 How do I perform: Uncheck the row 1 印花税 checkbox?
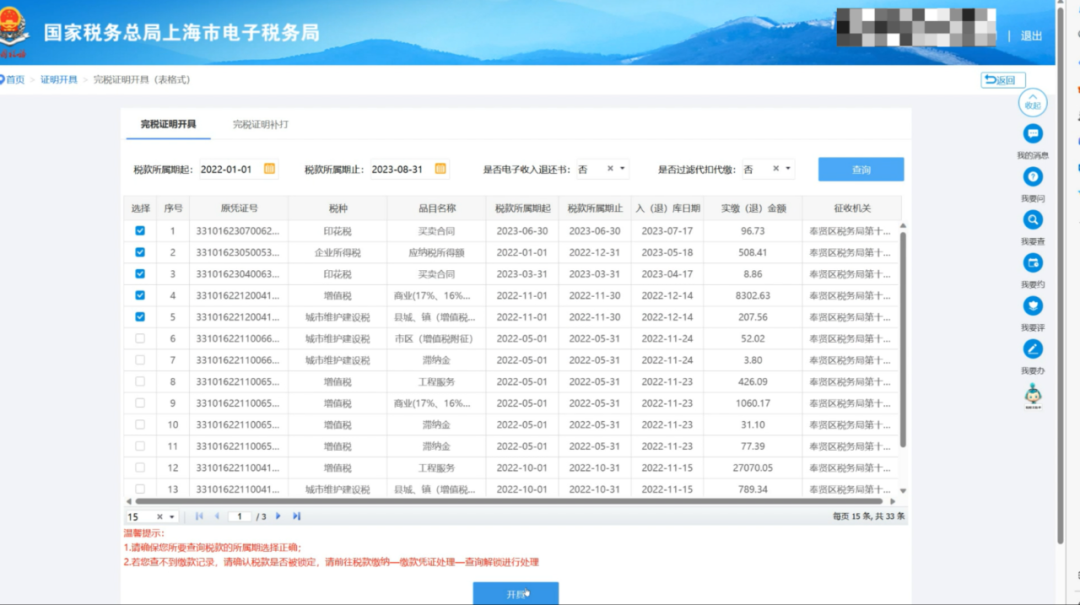pyautogui.click(x=140, y=231)
